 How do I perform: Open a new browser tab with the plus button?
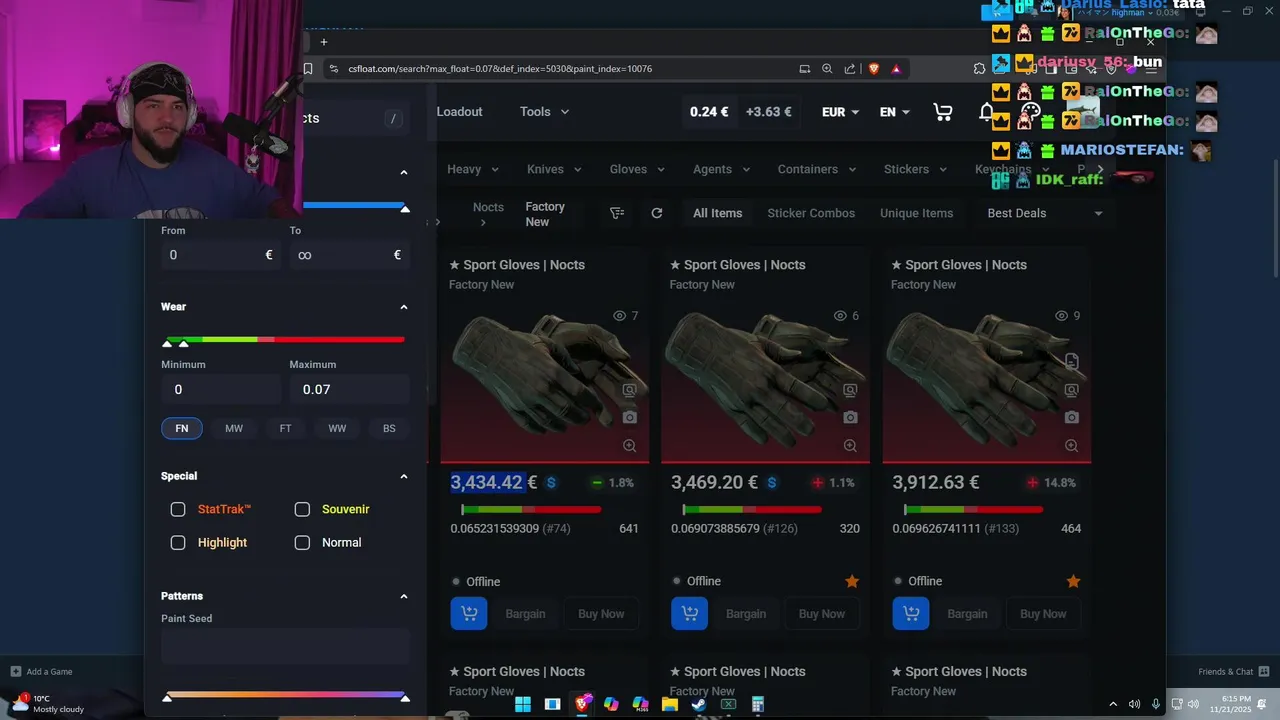pos(324,42)
